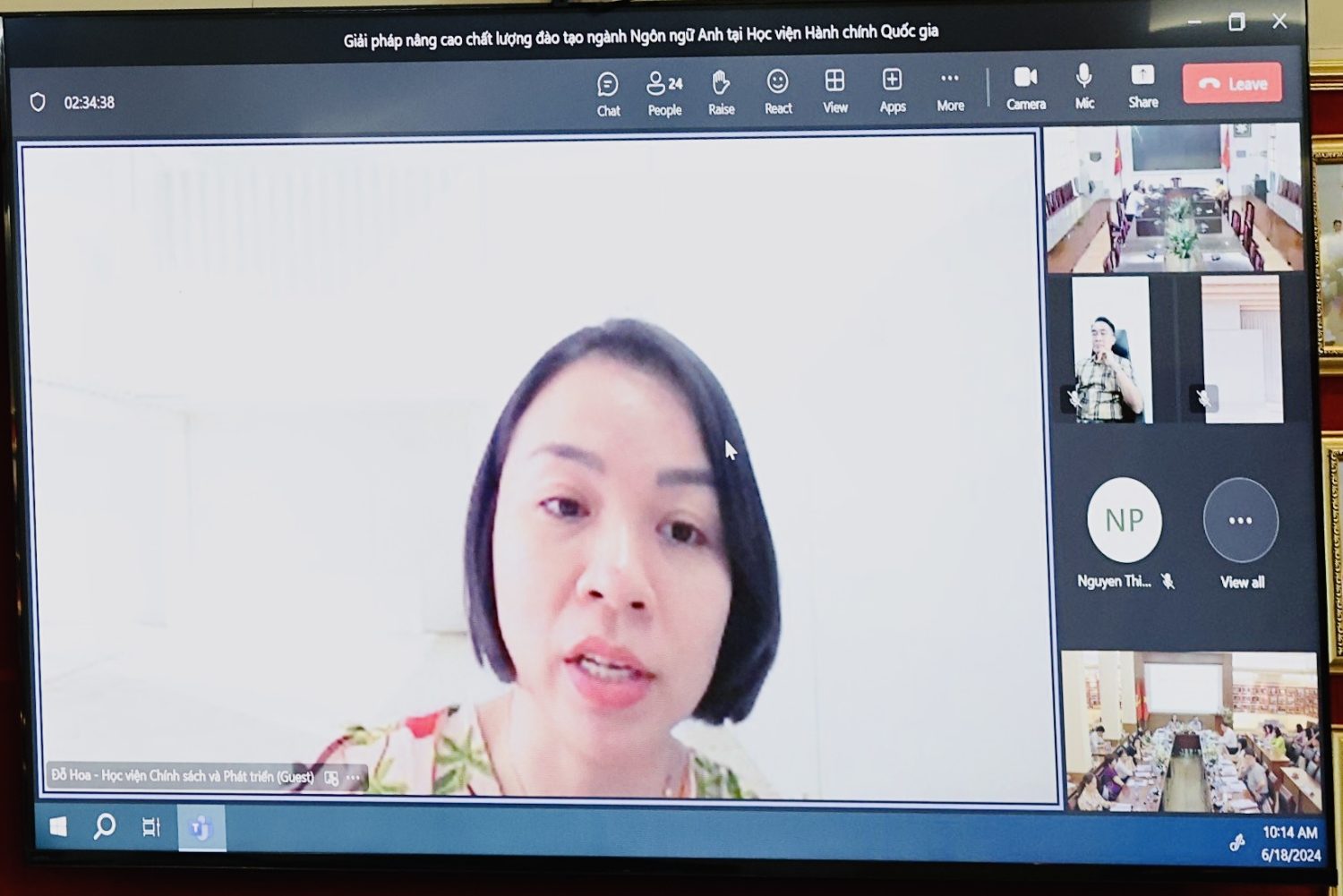Open Windows Task View

point(151,827)
